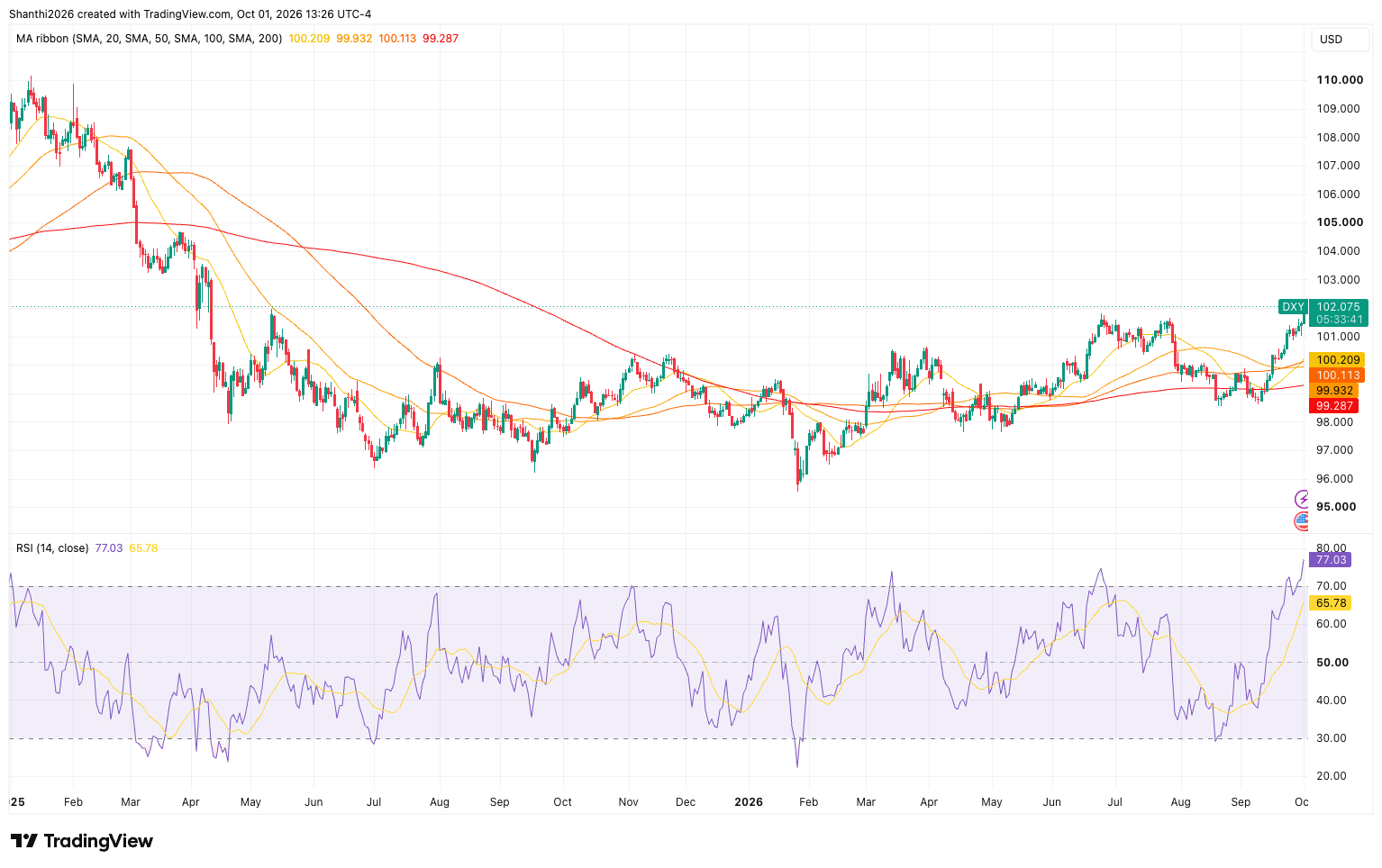The width and height of the screenshot is (1382, 868).
Task: Select purple 77.03 value in RSI legend
Action: pos(109,547)
